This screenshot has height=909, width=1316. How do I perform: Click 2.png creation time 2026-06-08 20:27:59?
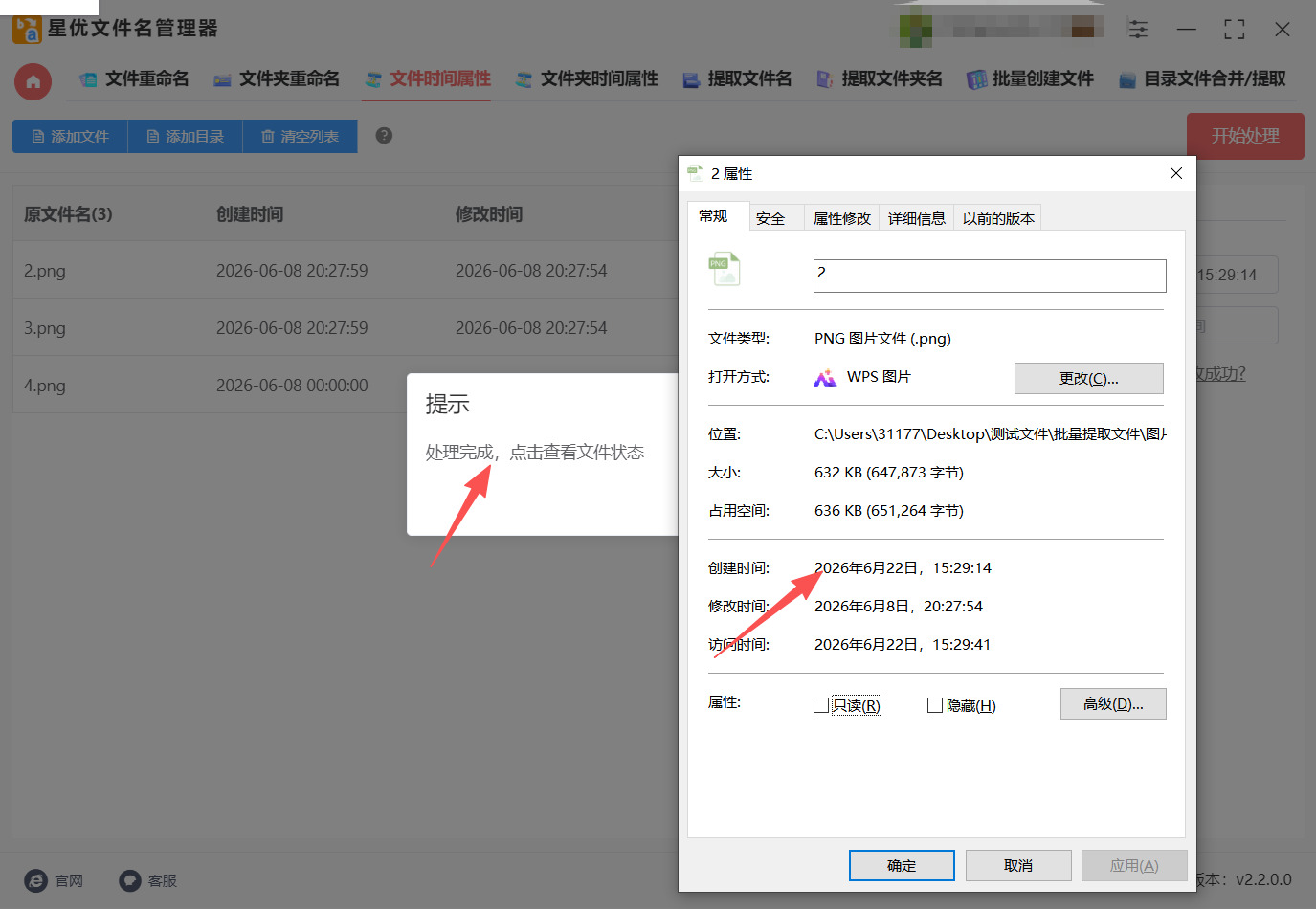[292, 271]
